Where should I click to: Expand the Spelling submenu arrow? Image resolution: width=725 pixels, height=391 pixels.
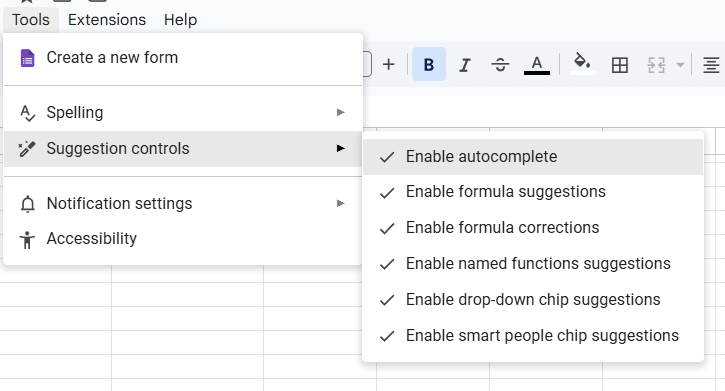tap(341, 112)
